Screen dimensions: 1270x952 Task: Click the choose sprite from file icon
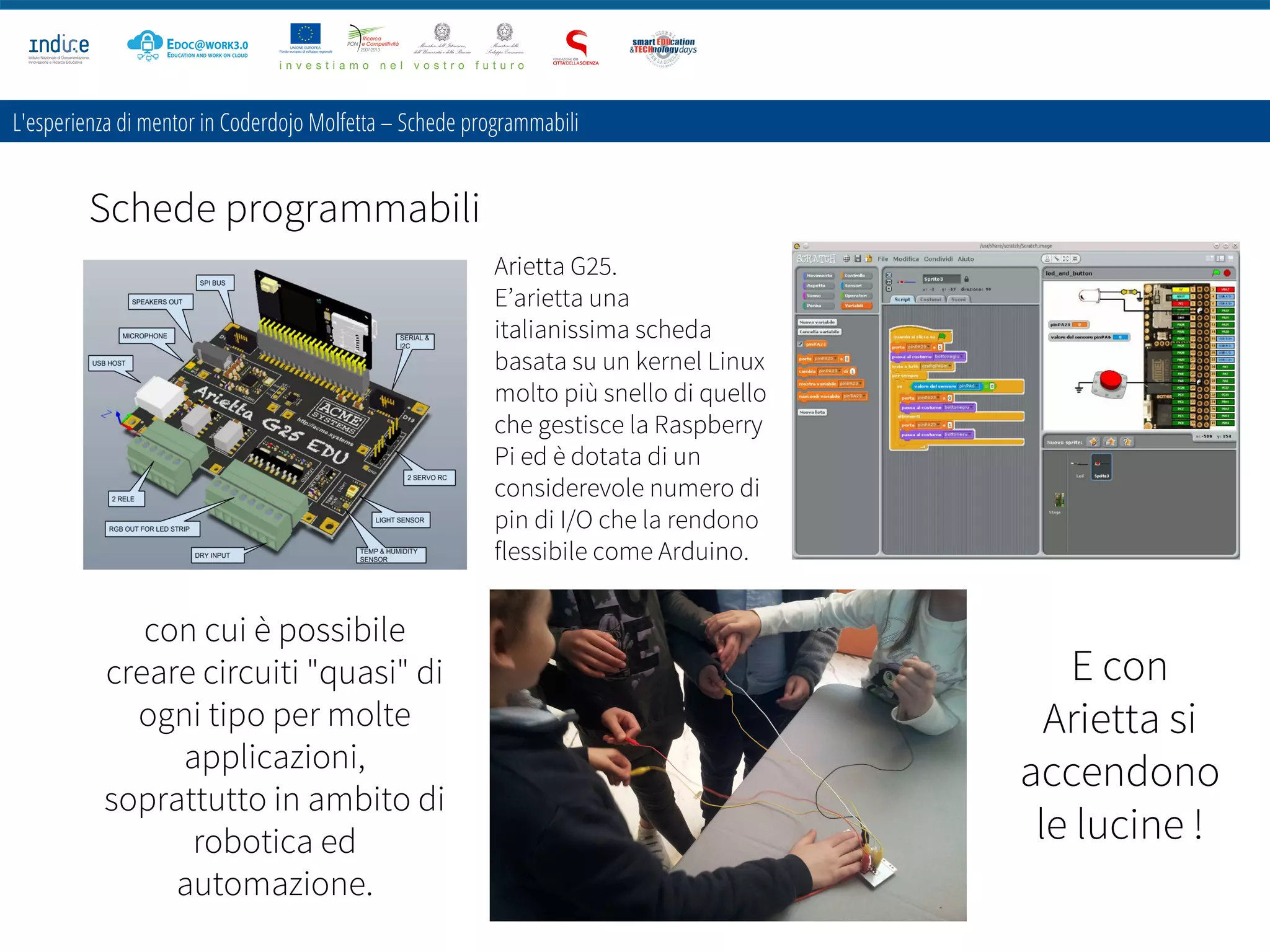click(x=1110, y=442)
